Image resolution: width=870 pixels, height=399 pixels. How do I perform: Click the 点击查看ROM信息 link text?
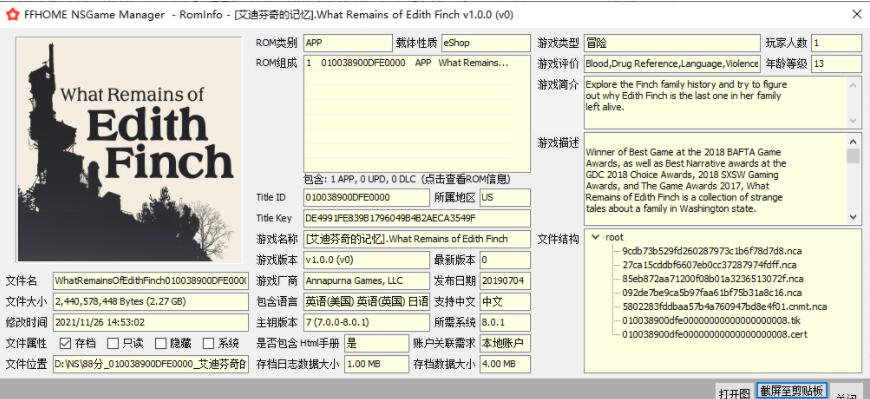coord(467,179)
